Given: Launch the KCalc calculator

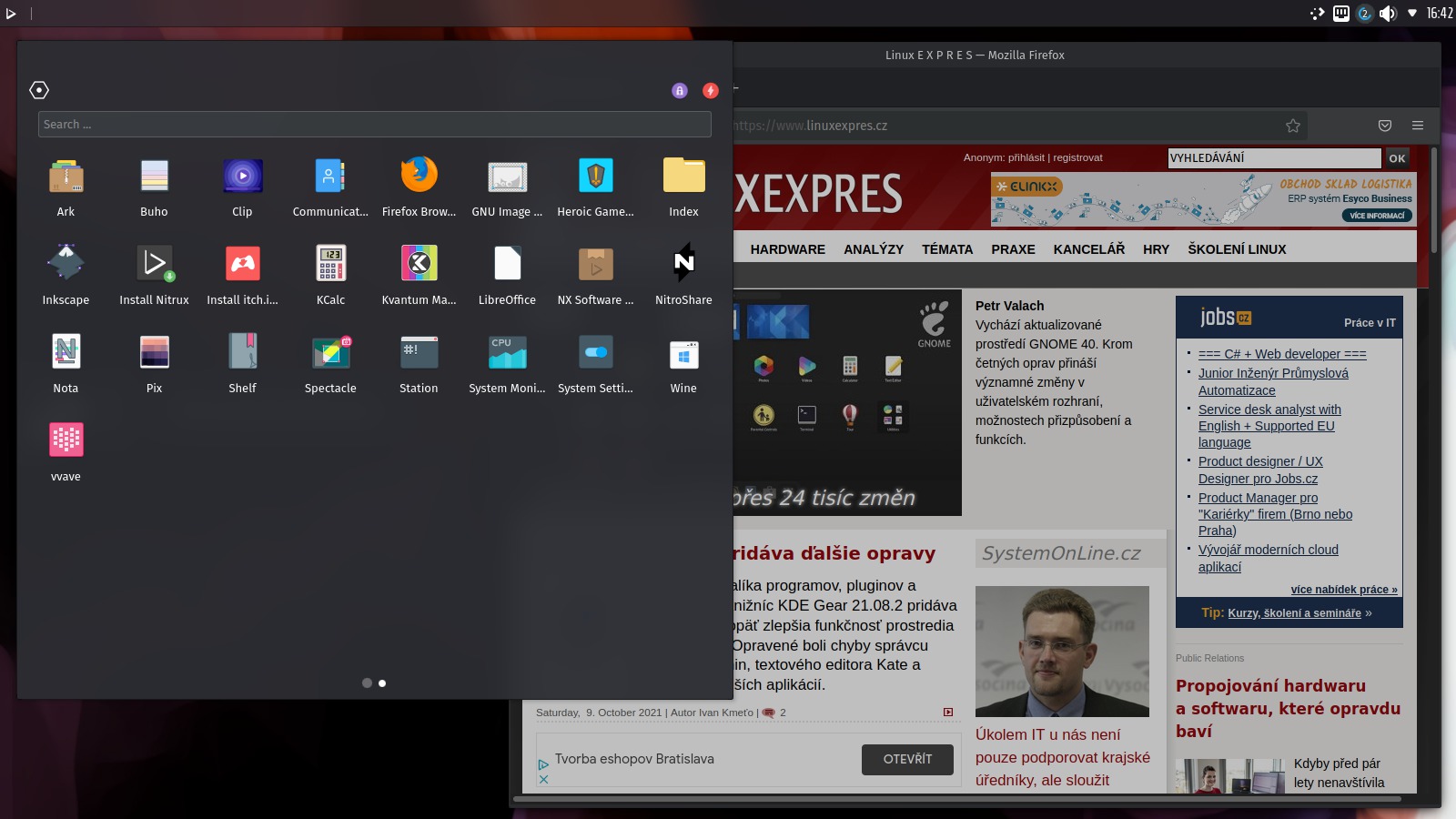Looking at the screenshot, I should pyautogui.click(x=330, y=276).
